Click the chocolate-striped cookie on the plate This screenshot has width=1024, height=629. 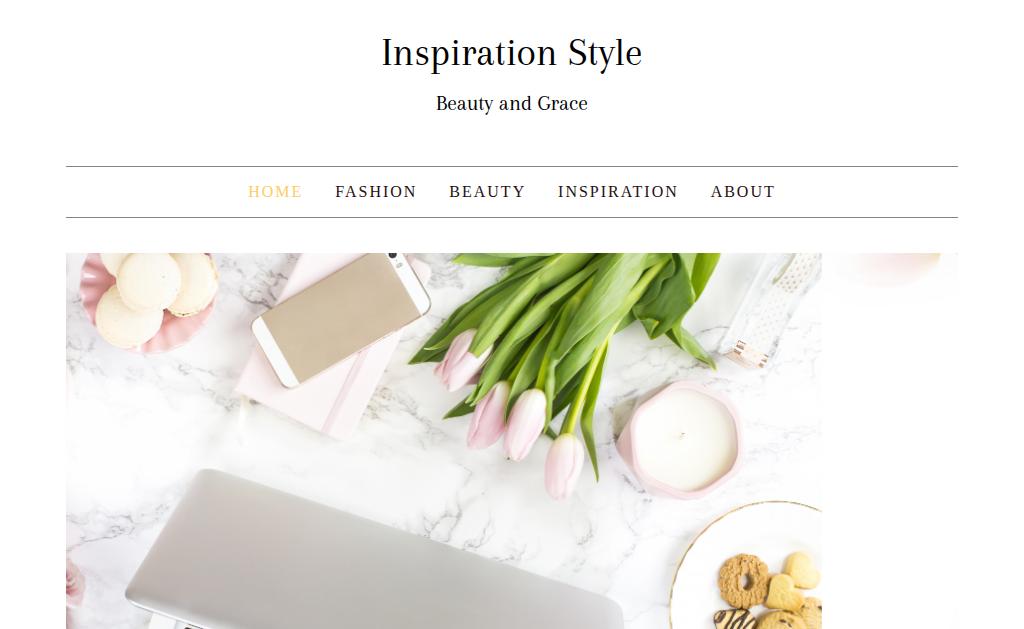(735, 619)
